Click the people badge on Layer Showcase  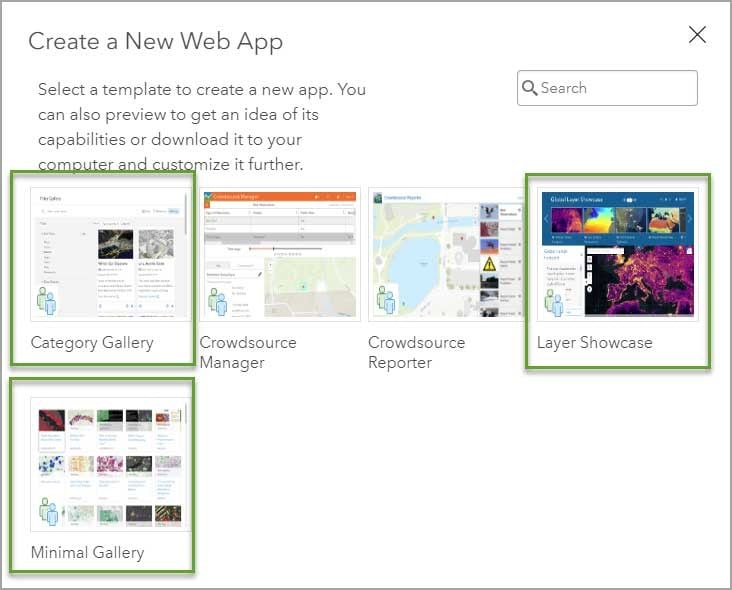coord(554,302)
